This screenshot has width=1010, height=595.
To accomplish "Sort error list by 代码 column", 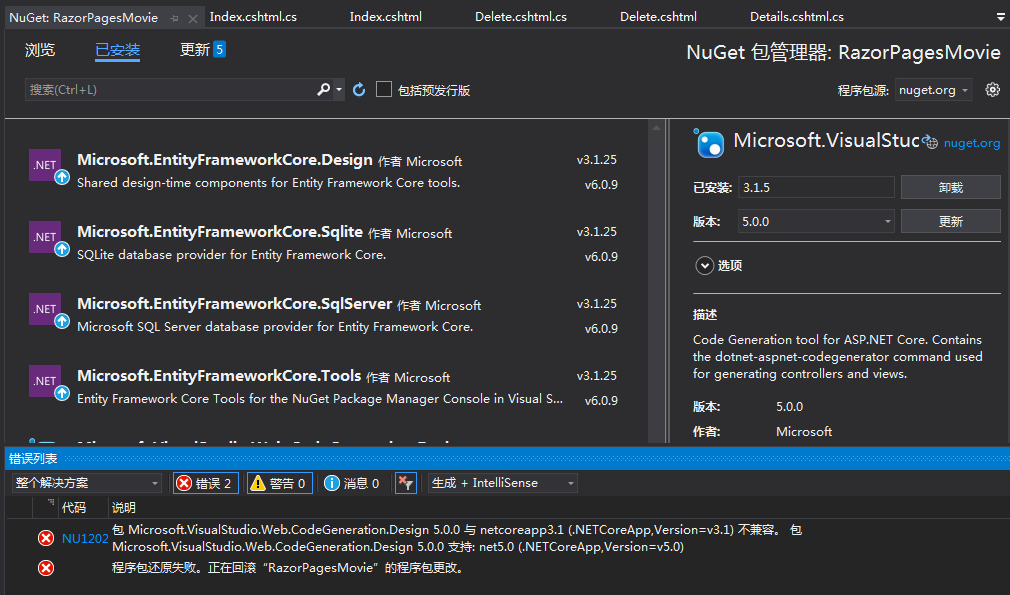I will tap(73, 507).
